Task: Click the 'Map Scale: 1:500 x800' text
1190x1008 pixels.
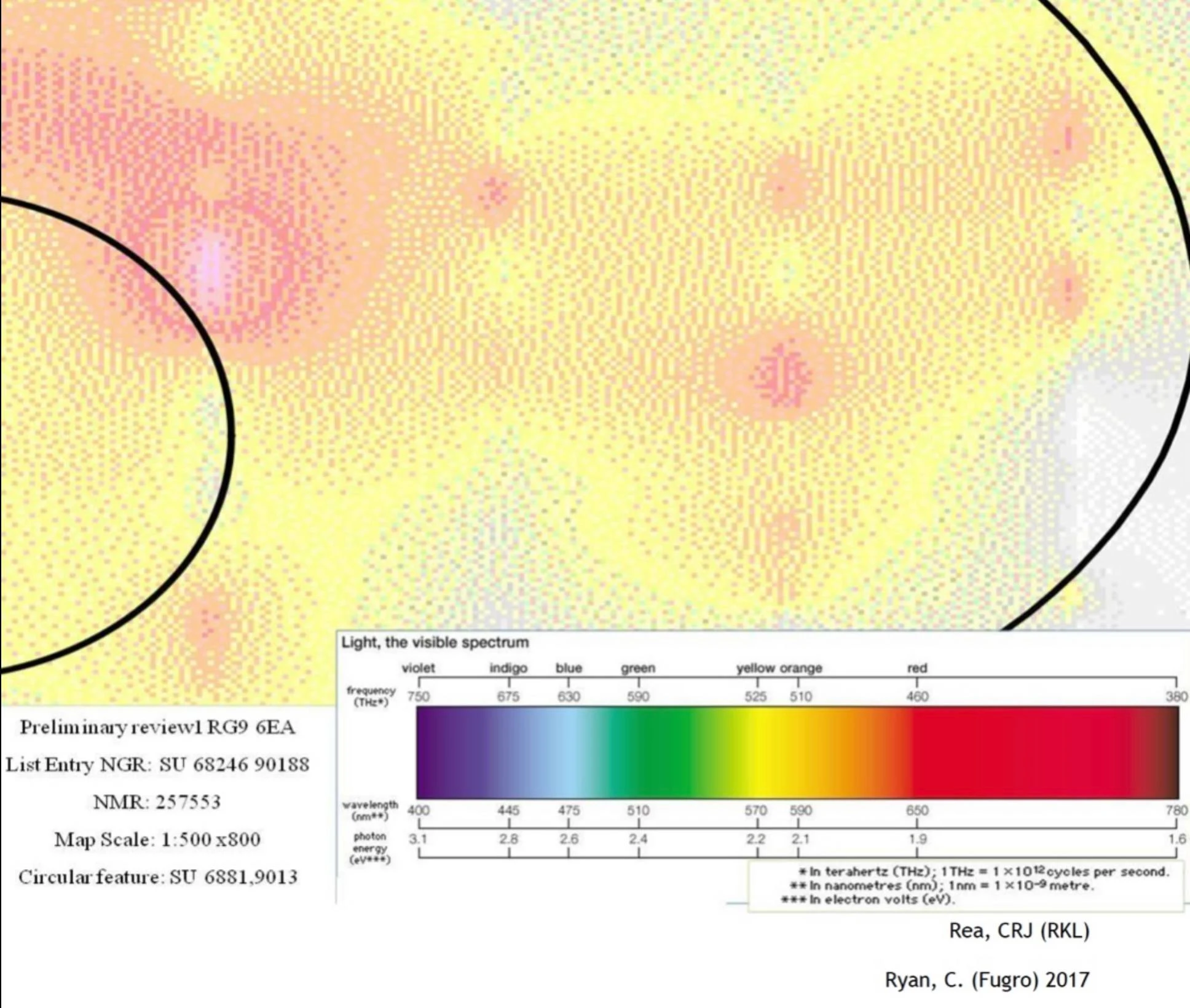Action: tap(157, 840)
